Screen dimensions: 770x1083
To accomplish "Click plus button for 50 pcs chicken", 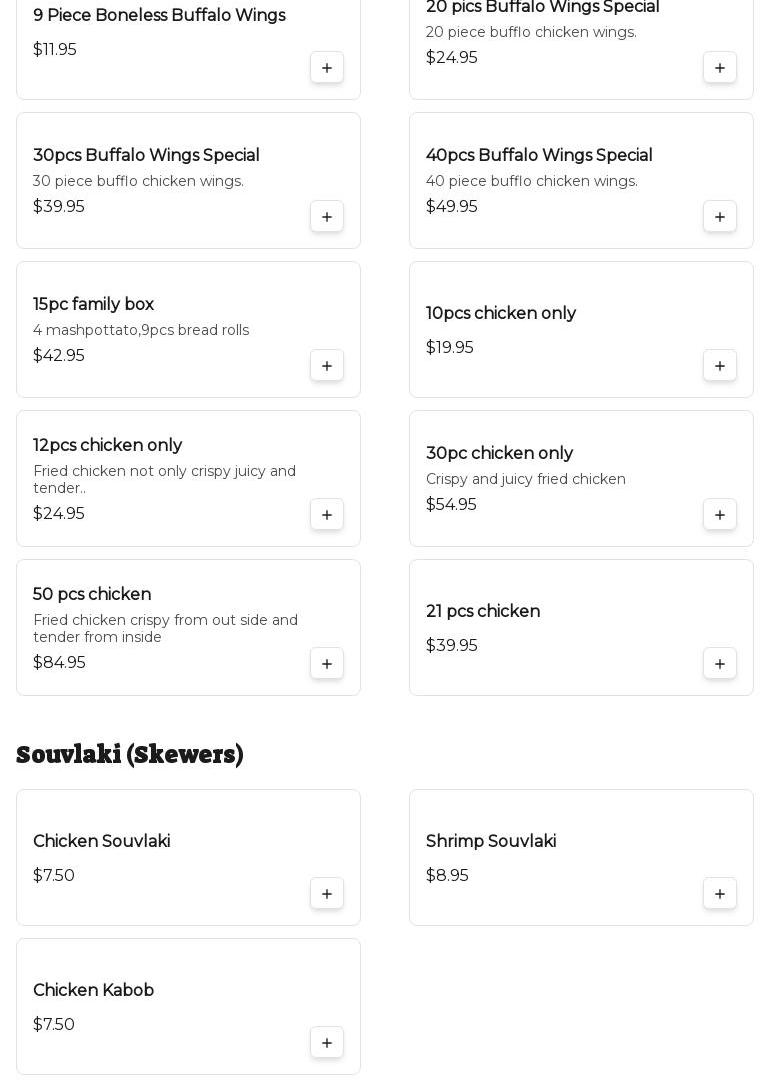I will click(327, 664).
